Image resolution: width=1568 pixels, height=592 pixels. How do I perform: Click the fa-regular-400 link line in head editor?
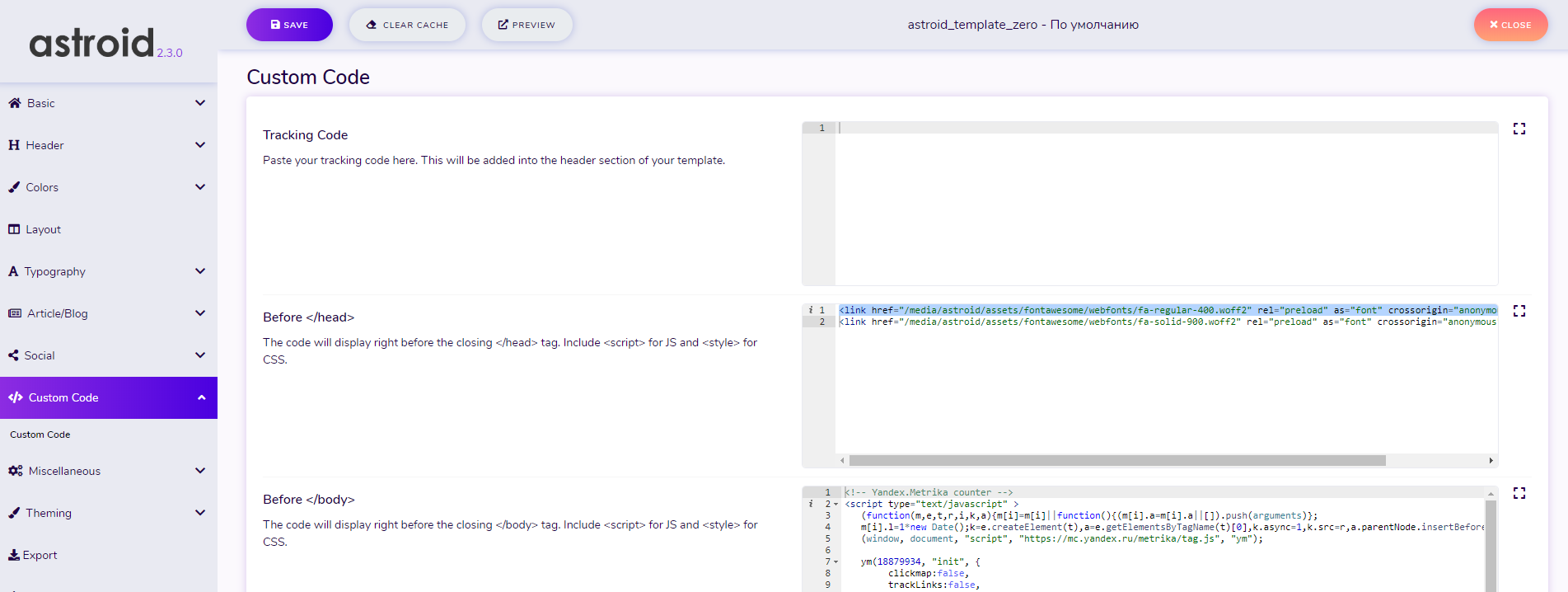[1168, 310]
